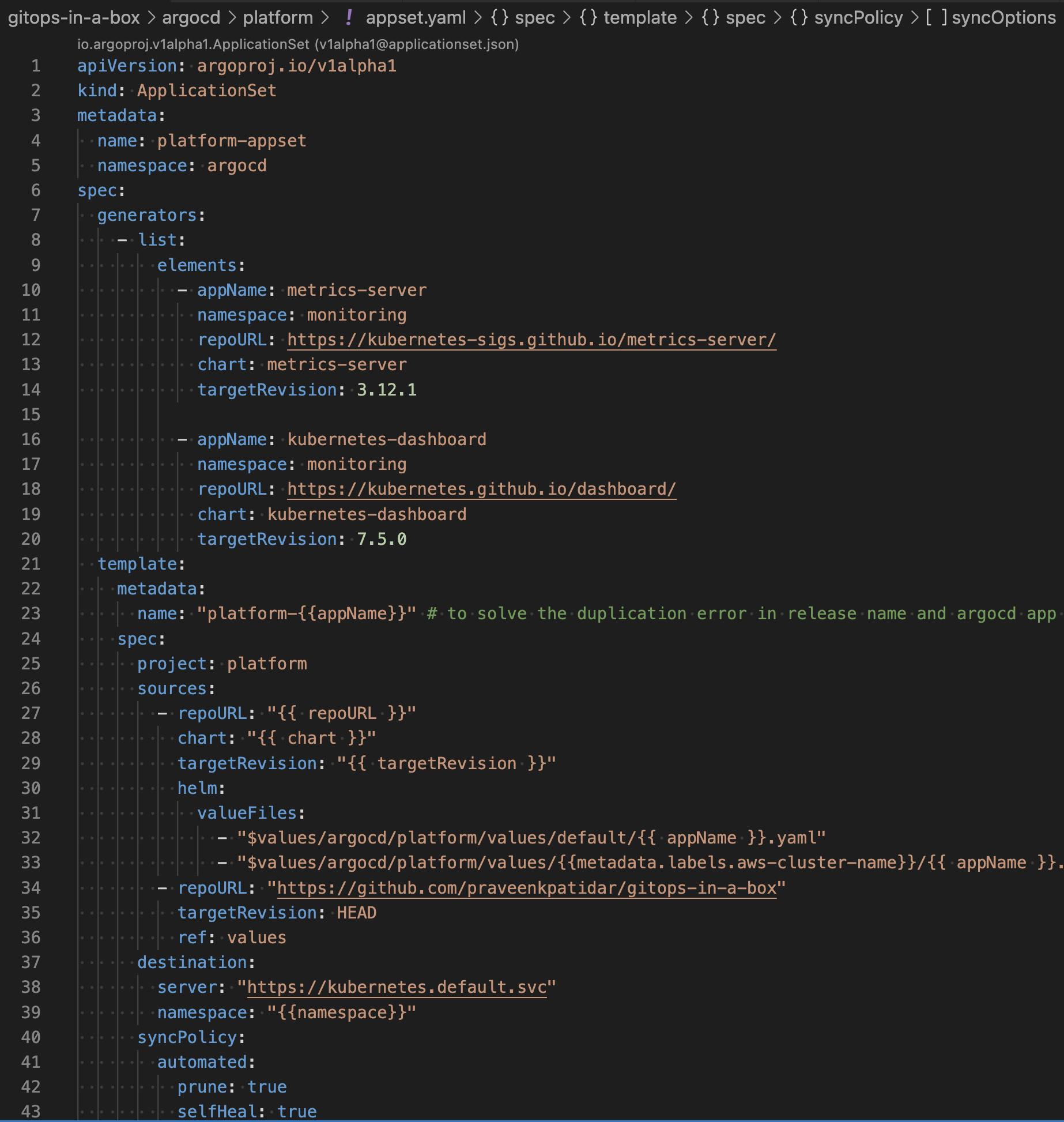Open syncOptions breadcrumb symbol list
This screenshot has width=1064, height=1122.
(1003, 18)
